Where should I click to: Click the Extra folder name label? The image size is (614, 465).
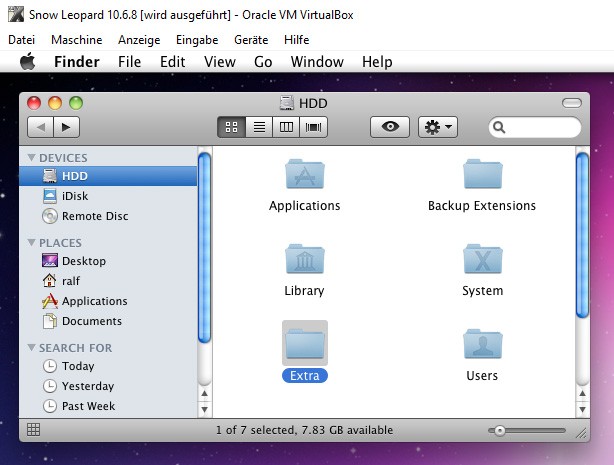pyautogui.click(x=305, y=376)
